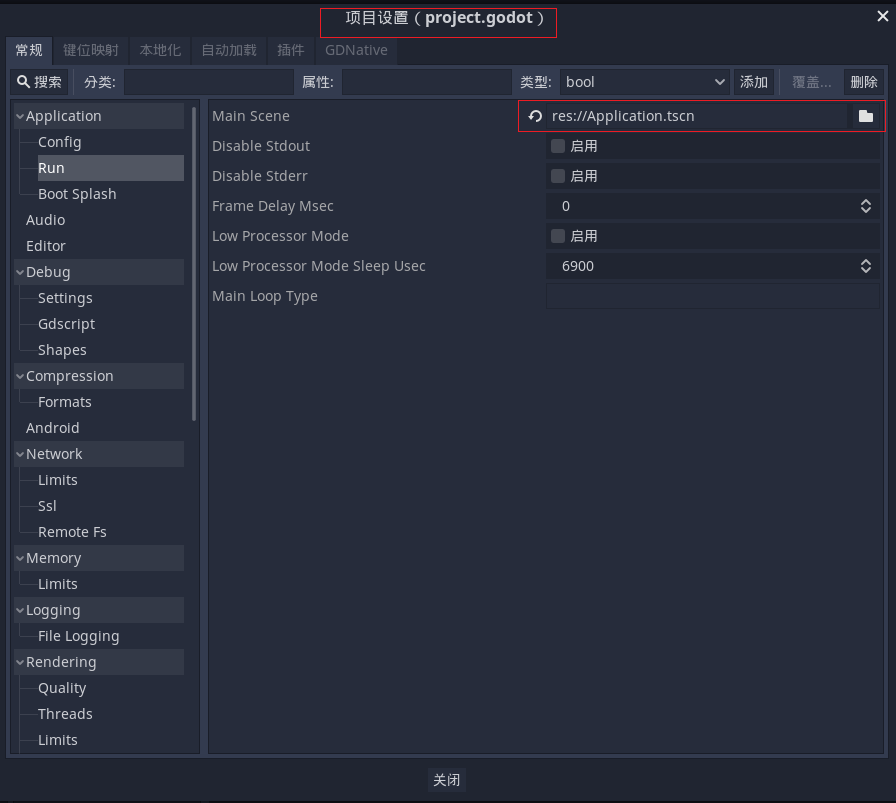Toggle the Low Processor Mode checkbox
Viewport: 896px width, 803px height.
[x=558, y=236]
